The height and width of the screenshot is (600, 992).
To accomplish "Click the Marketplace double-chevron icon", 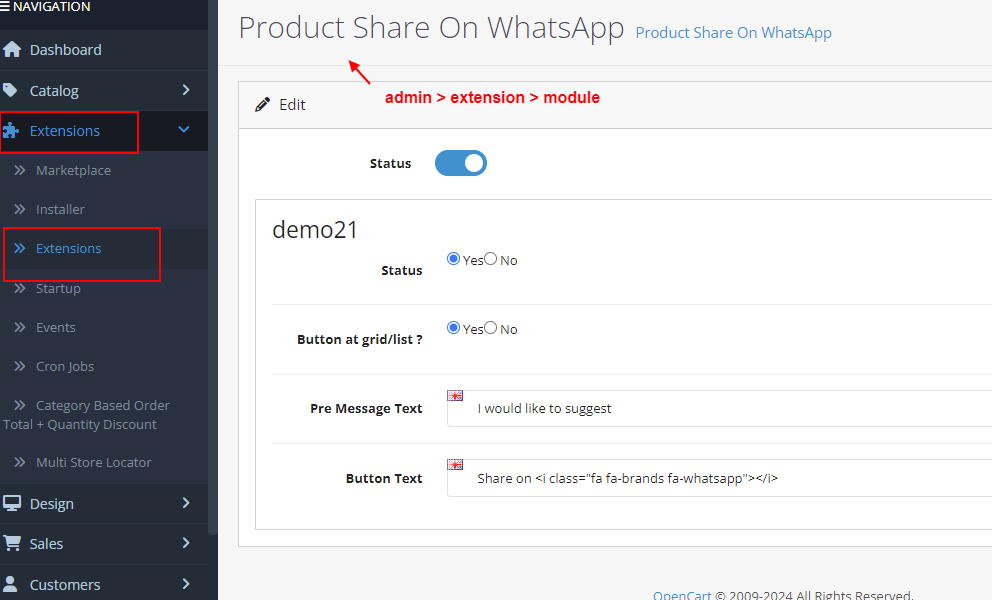I will [20, 170].
